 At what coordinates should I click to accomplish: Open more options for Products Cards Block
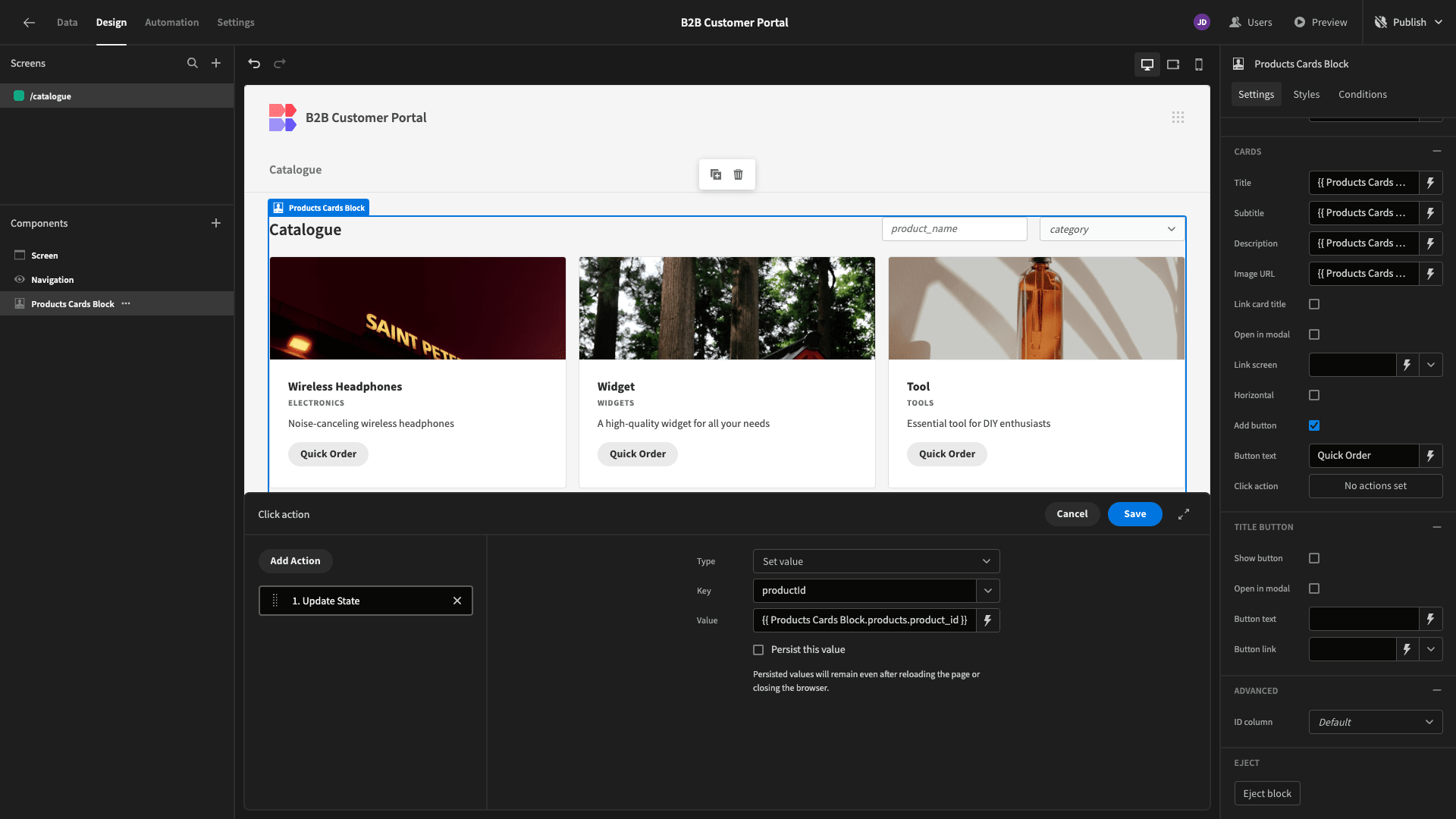tap(126, 303)
